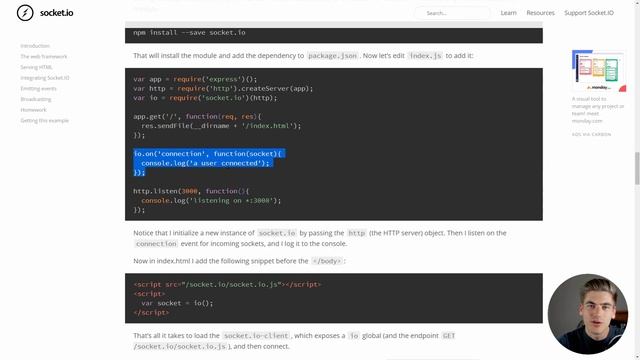The width and height of the screenshot is (640, 360).
Task: Click console.log('a user connected') line
Action: pyautogui.click(x=205, y=163)
